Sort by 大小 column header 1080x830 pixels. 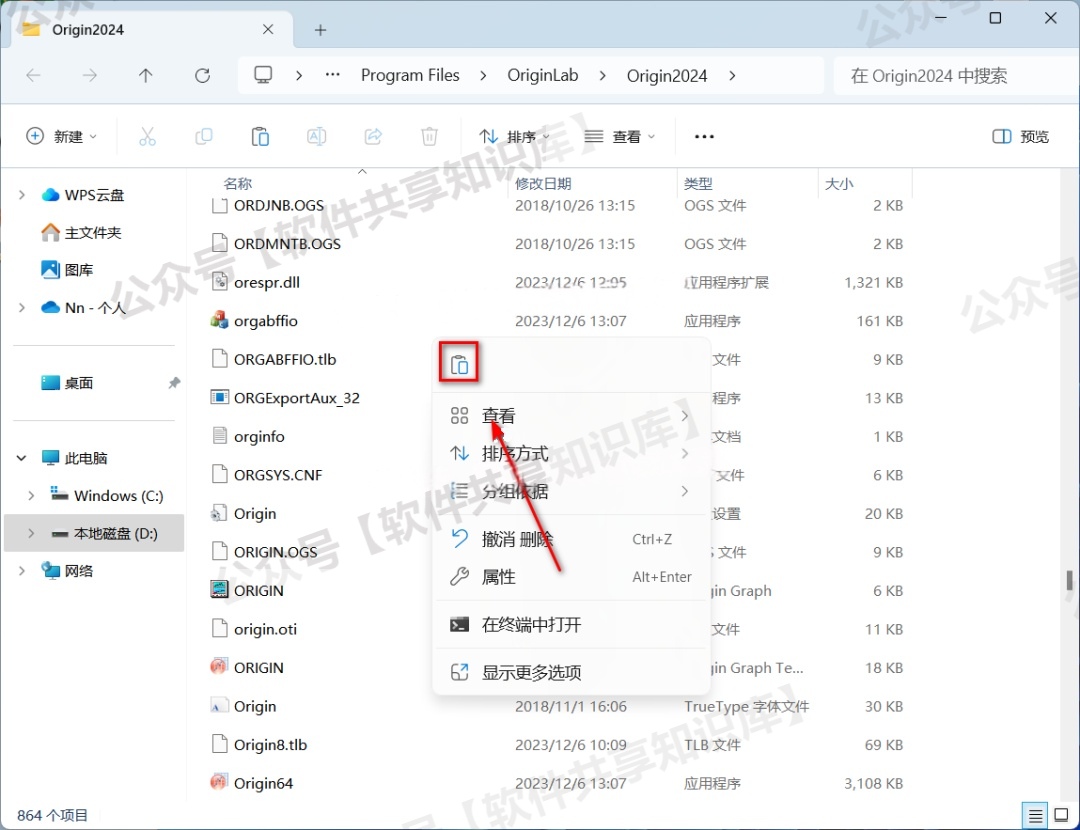[x=839, y=183]
